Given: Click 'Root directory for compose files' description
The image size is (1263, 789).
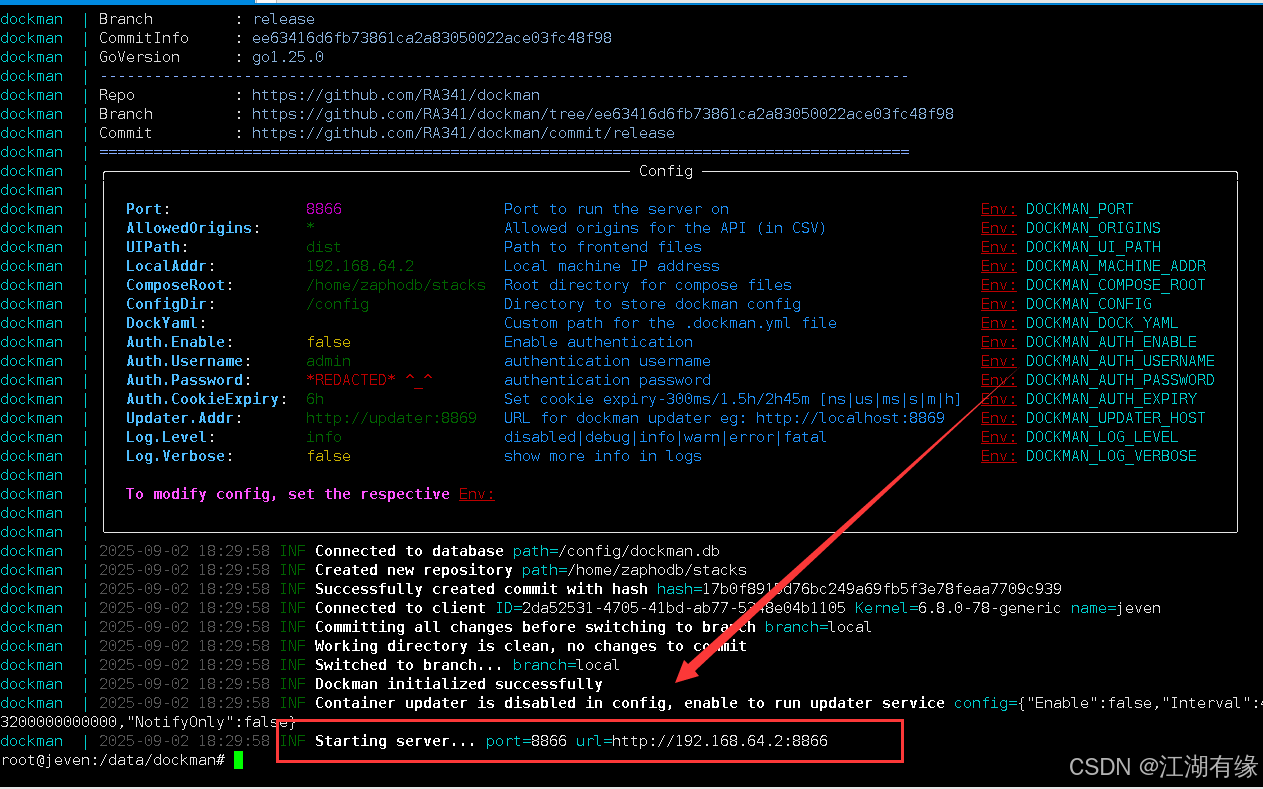Looking at the screenshot, I should (648, 285).
